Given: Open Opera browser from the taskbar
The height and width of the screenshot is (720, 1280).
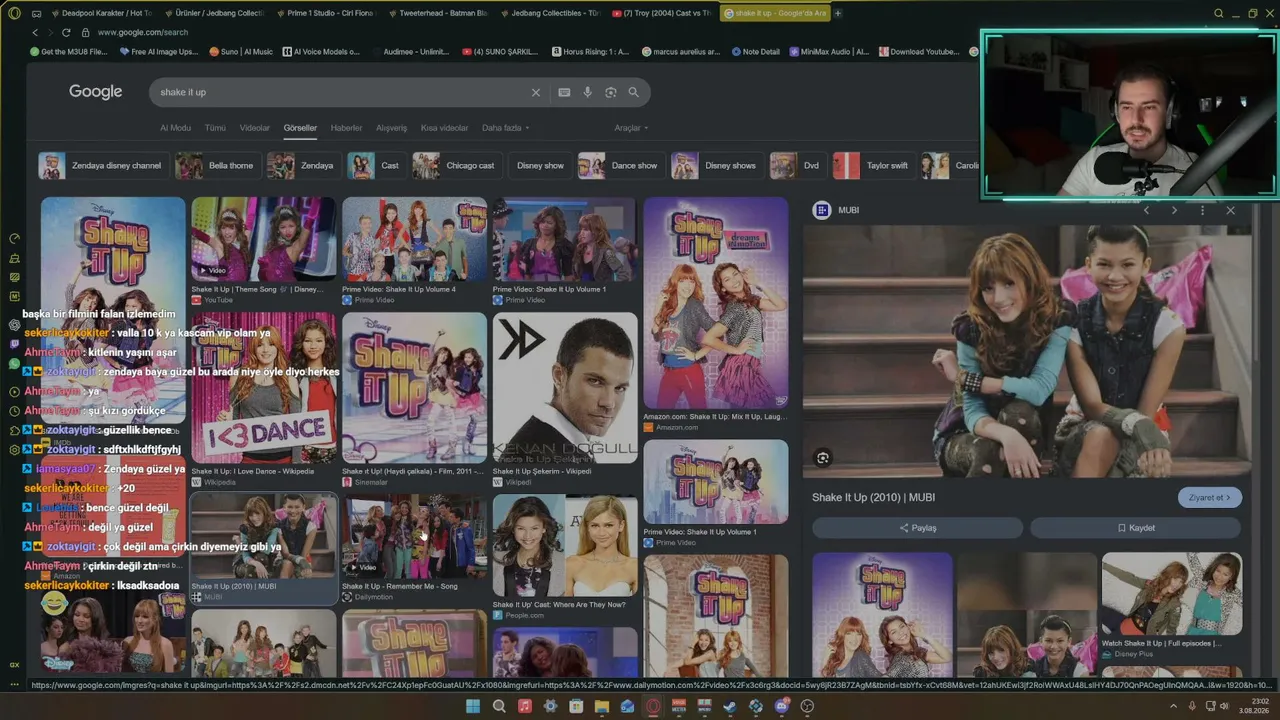Looking at the screenshot, I should [653, 706].
